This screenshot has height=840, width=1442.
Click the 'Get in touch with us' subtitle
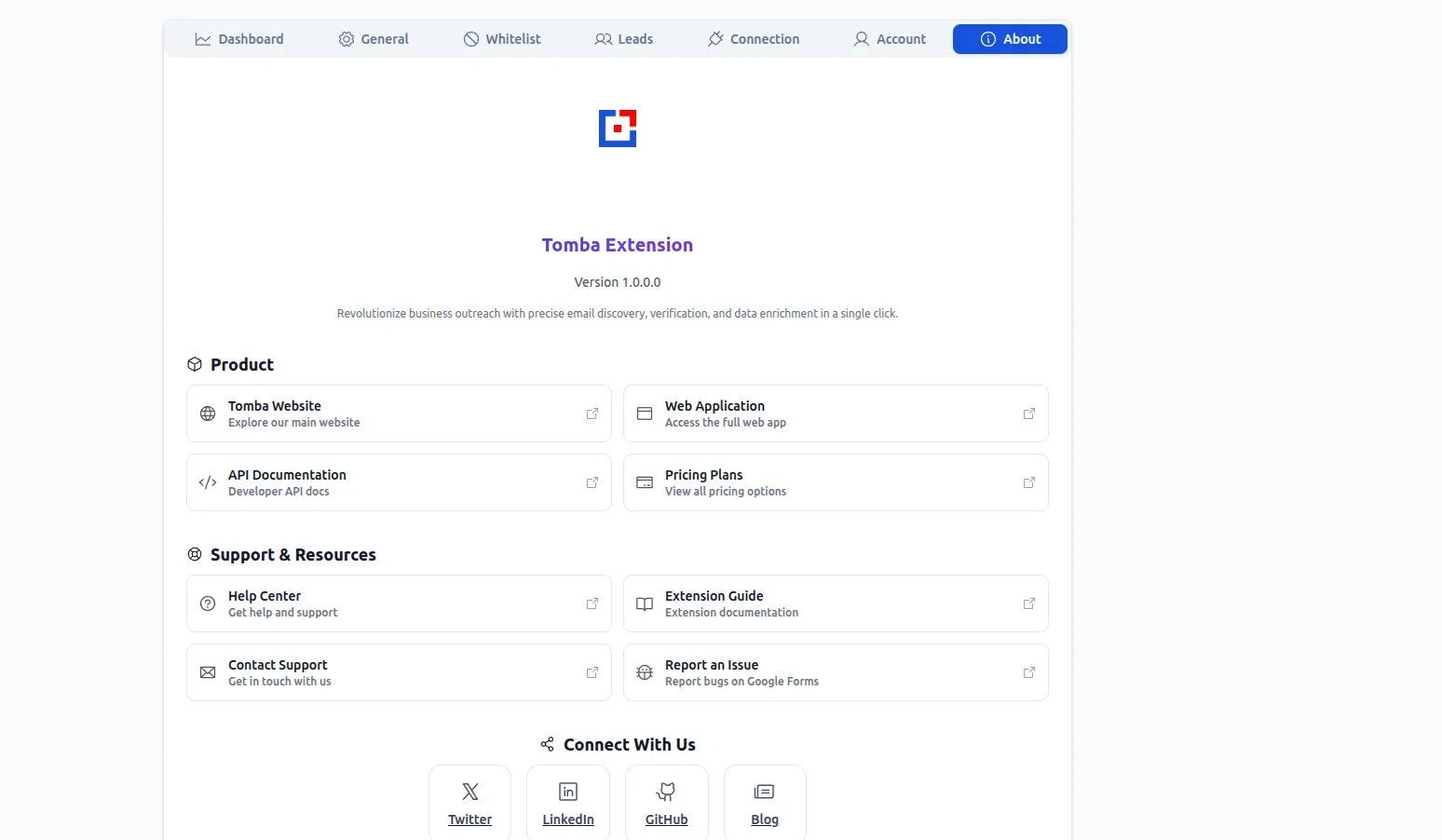point(279,682)
